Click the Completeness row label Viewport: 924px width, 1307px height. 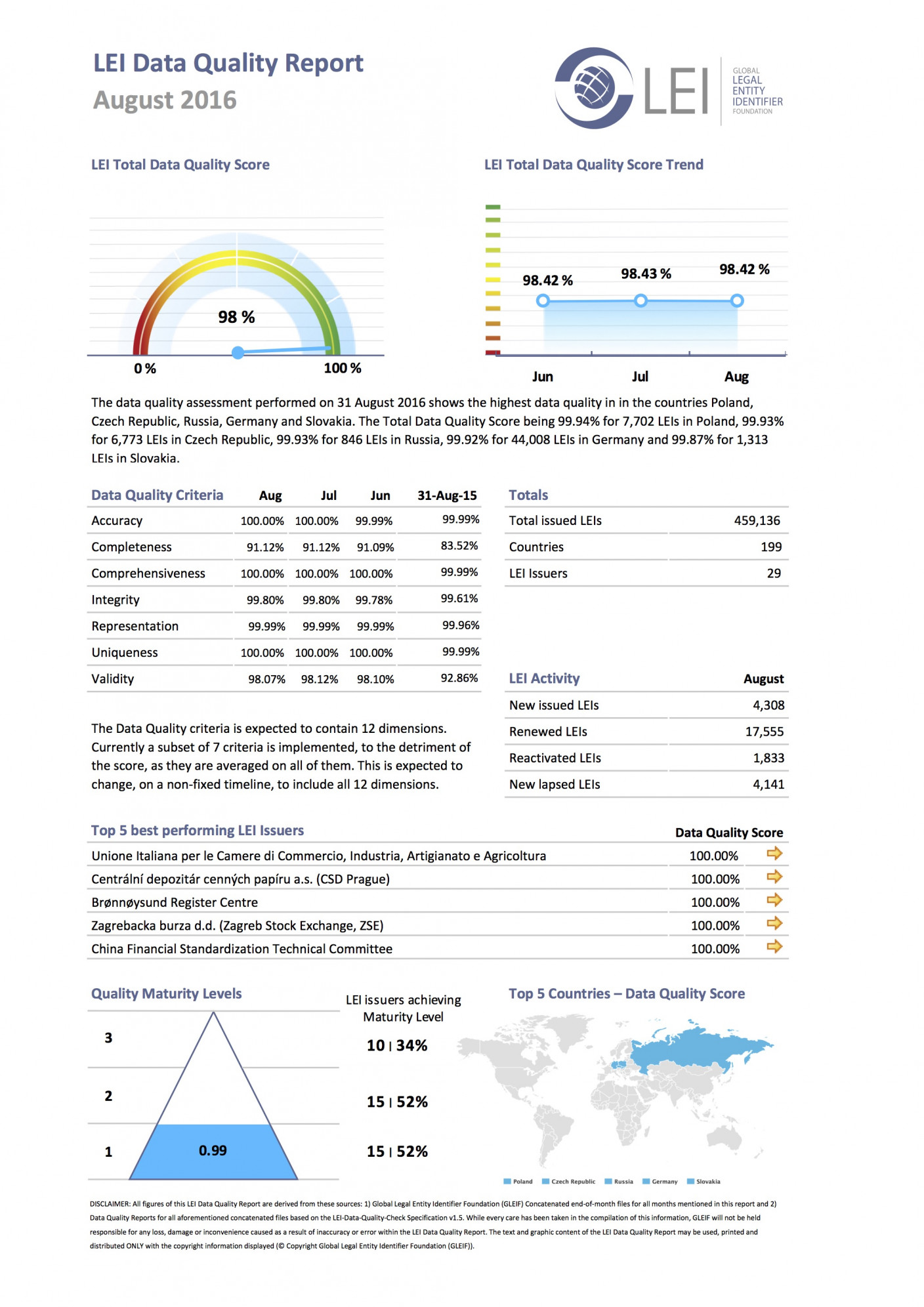pos(131,547)
